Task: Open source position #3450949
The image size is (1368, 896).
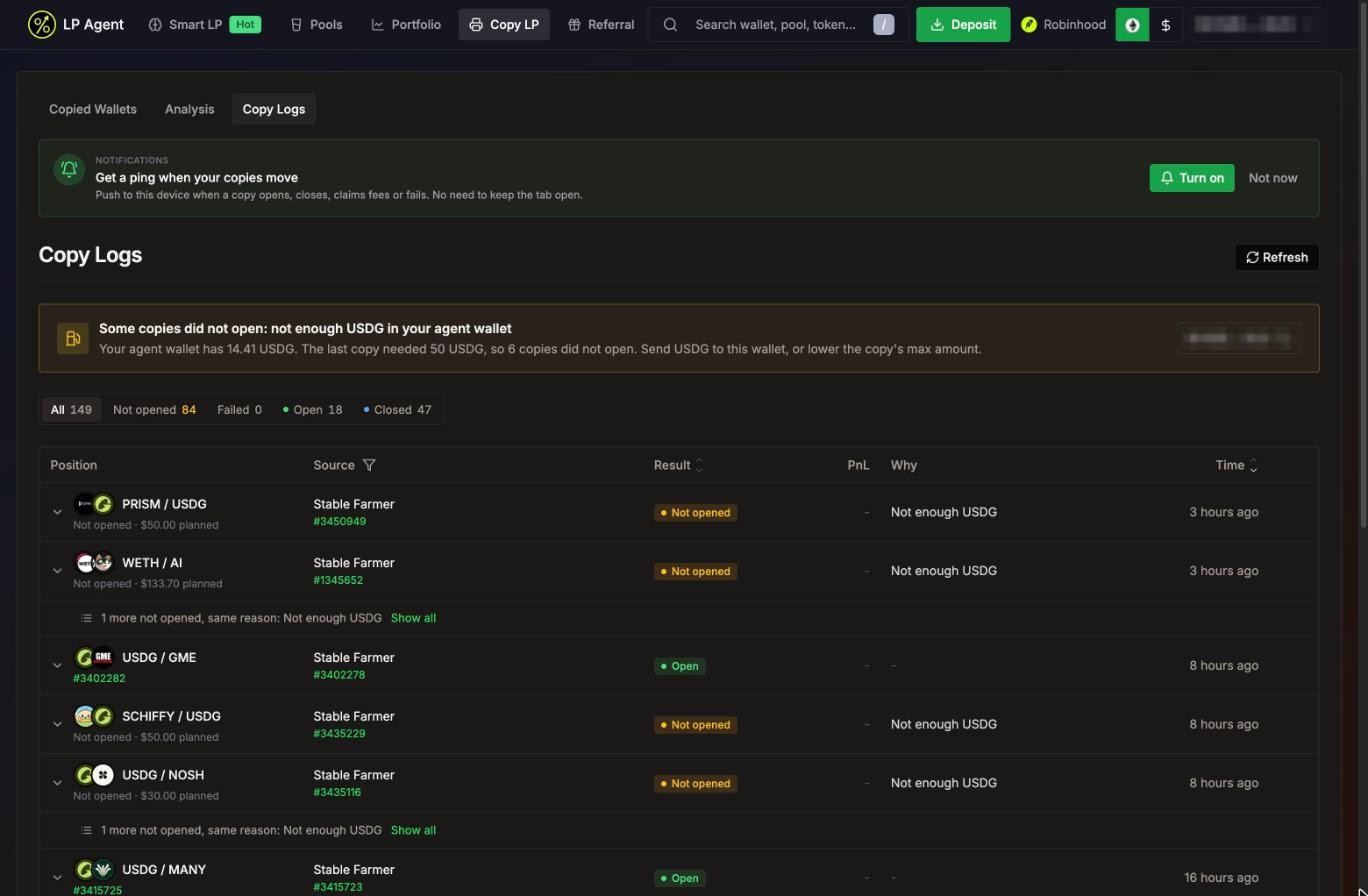Action: coord(339,521)
